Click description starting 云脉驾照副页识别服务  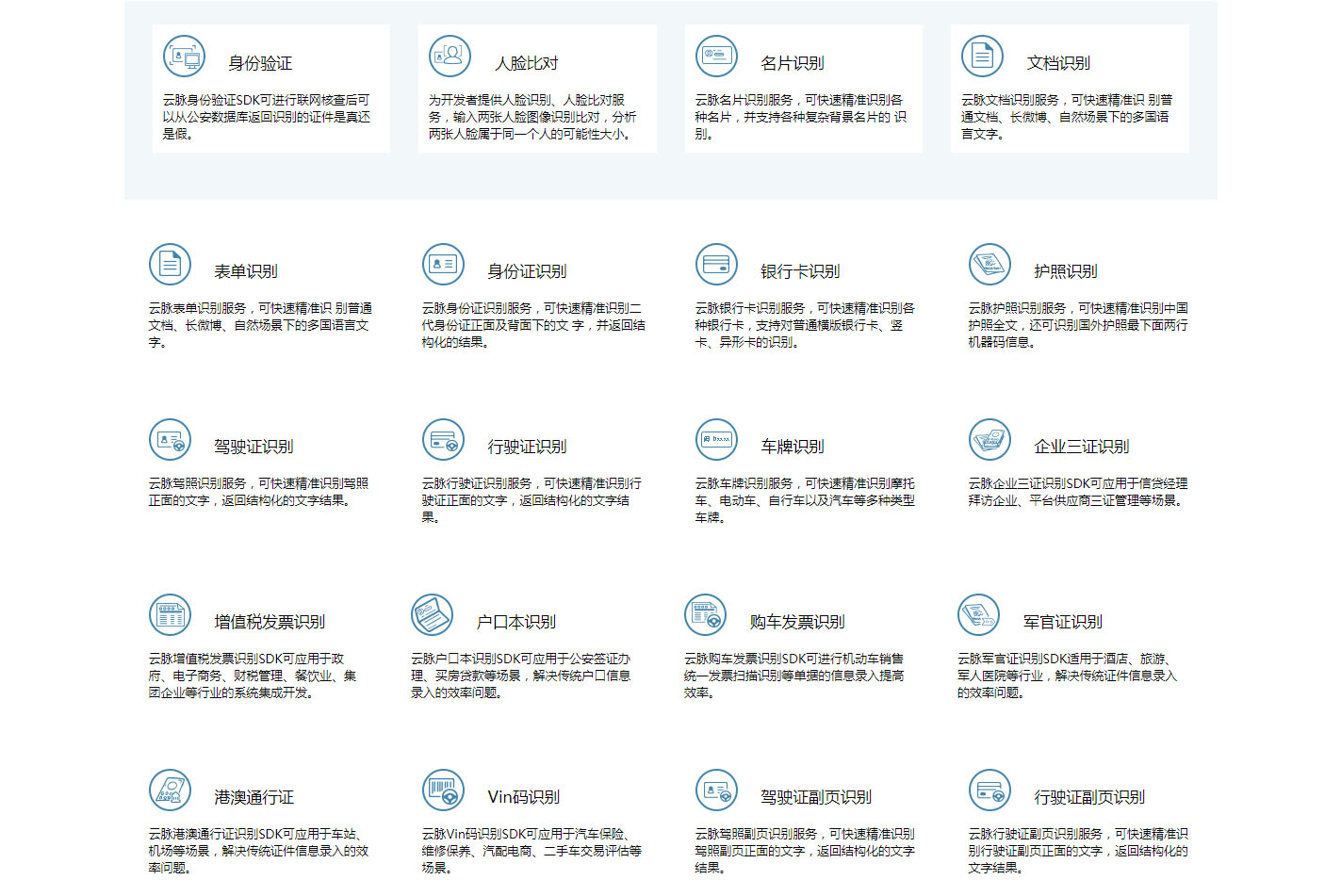click(805, 851)
